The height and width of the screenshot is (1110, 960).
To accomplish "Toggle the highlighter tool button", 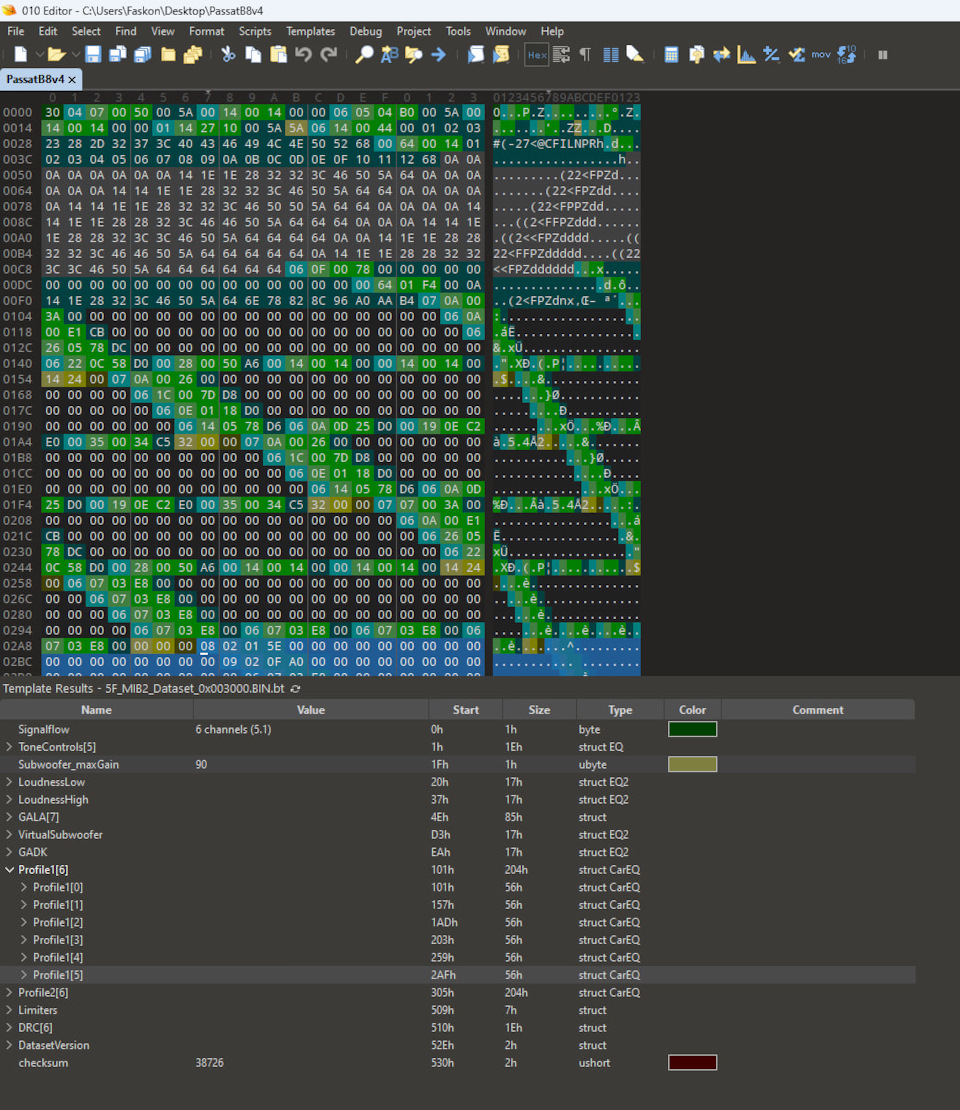I will (635, 55).
